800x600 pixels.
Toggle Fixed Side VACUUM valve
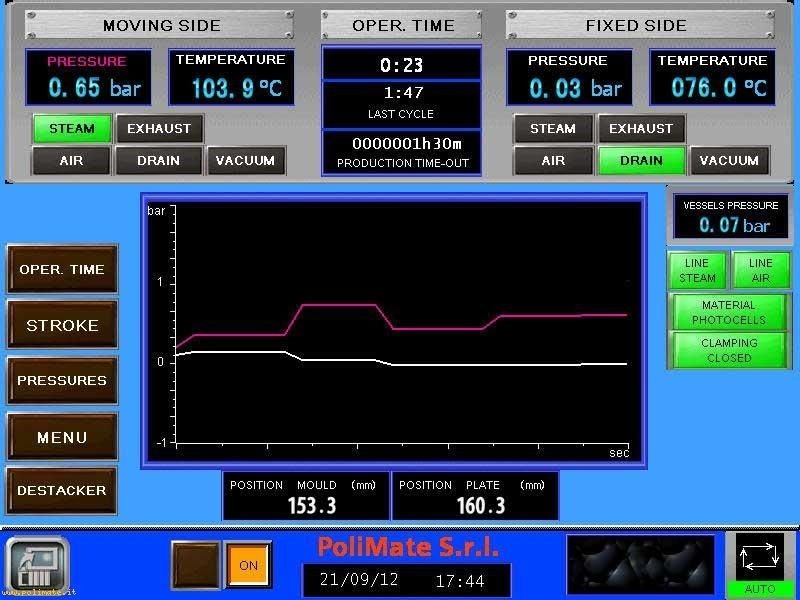(729, 161)
